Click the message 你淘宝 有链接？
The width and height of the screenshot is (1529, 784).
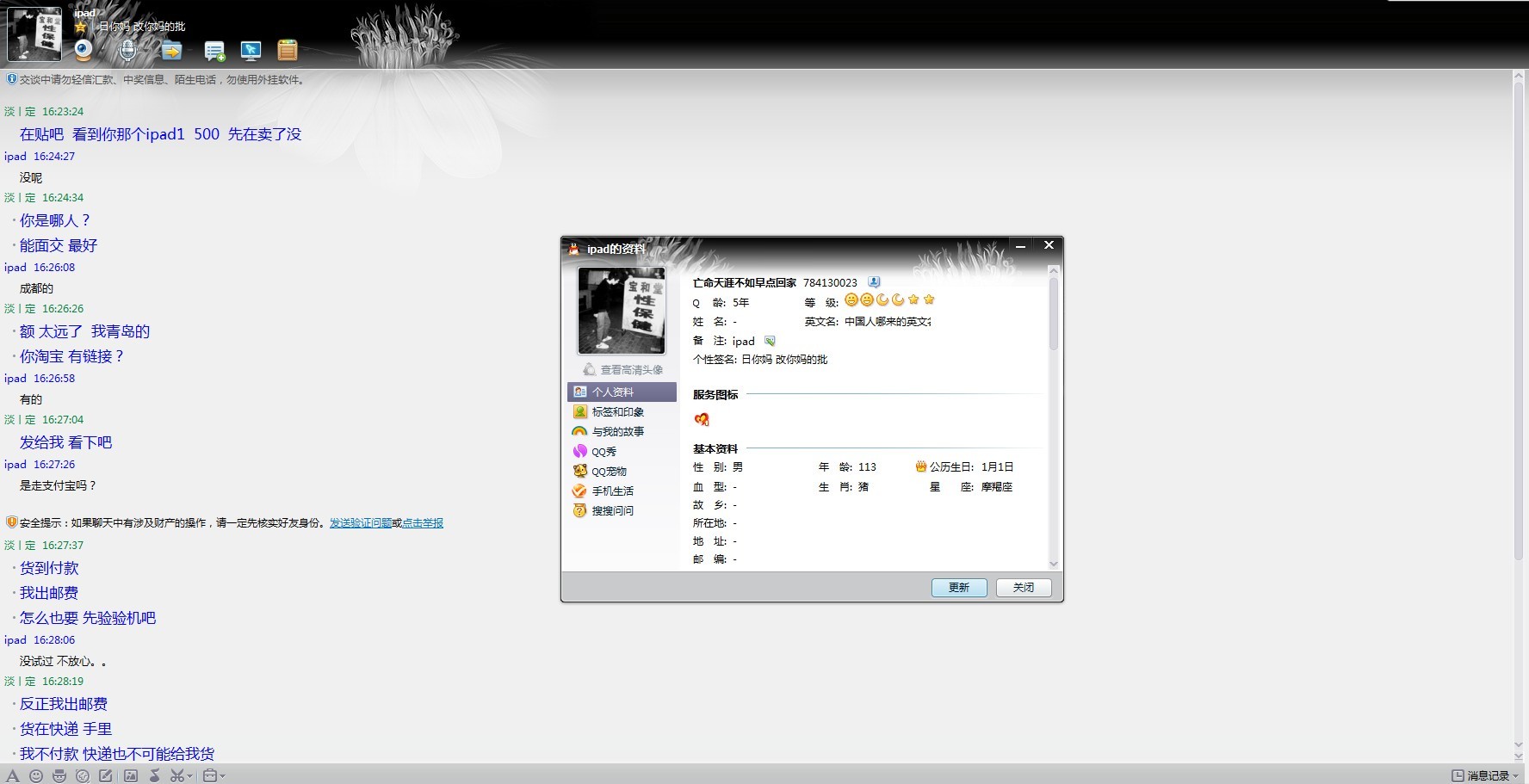point(71,356)
